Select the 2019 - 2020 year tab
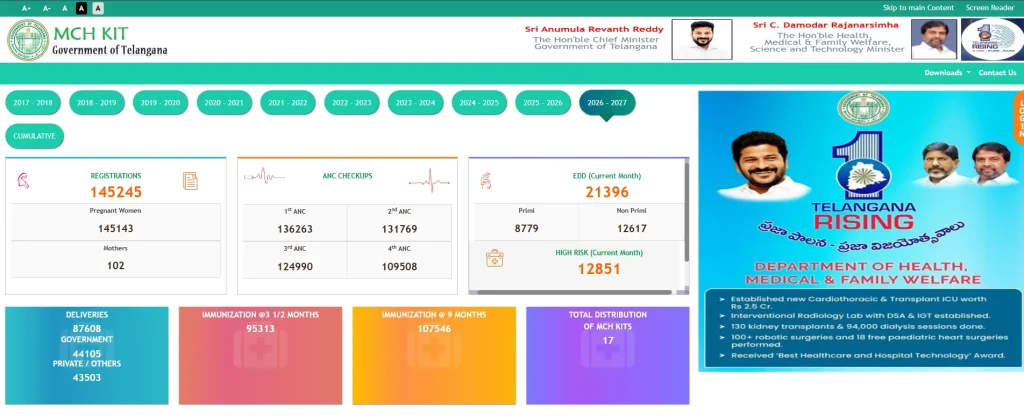The width and height of the screenshot is (1024, 418). pos(161,103)
